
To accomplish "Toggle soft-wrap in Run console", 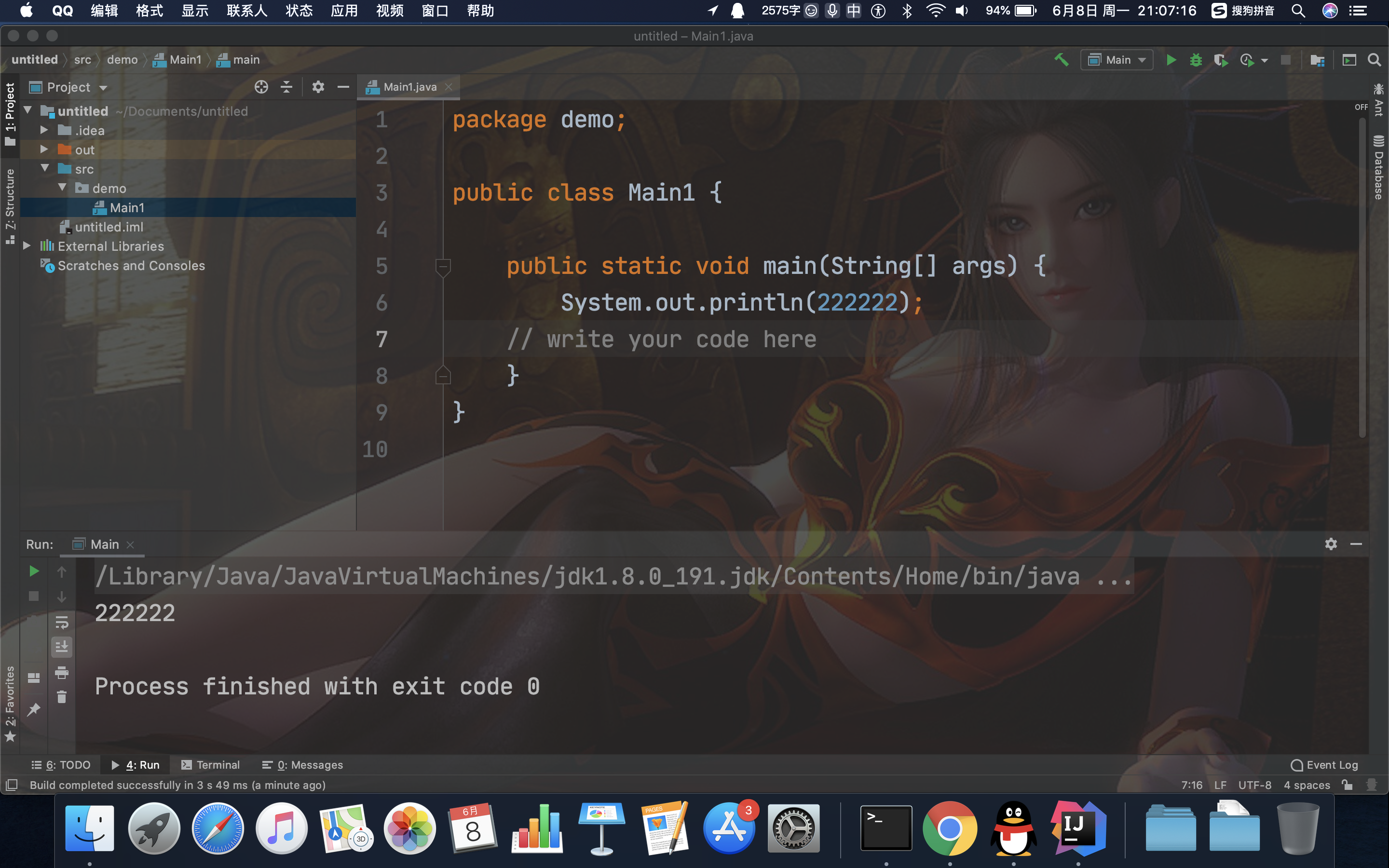I will (x=61, y=622).
